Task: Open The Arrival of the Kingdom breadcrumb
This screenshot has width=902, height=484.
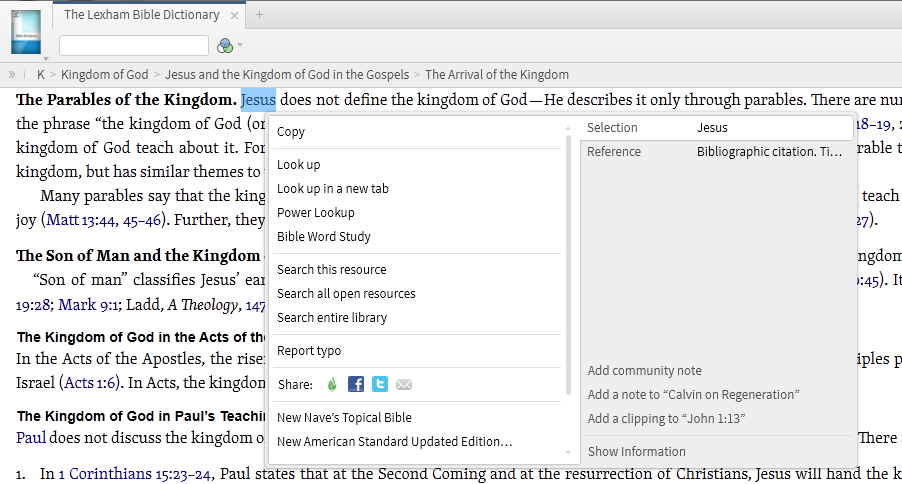Action: (x=497, y=75)
